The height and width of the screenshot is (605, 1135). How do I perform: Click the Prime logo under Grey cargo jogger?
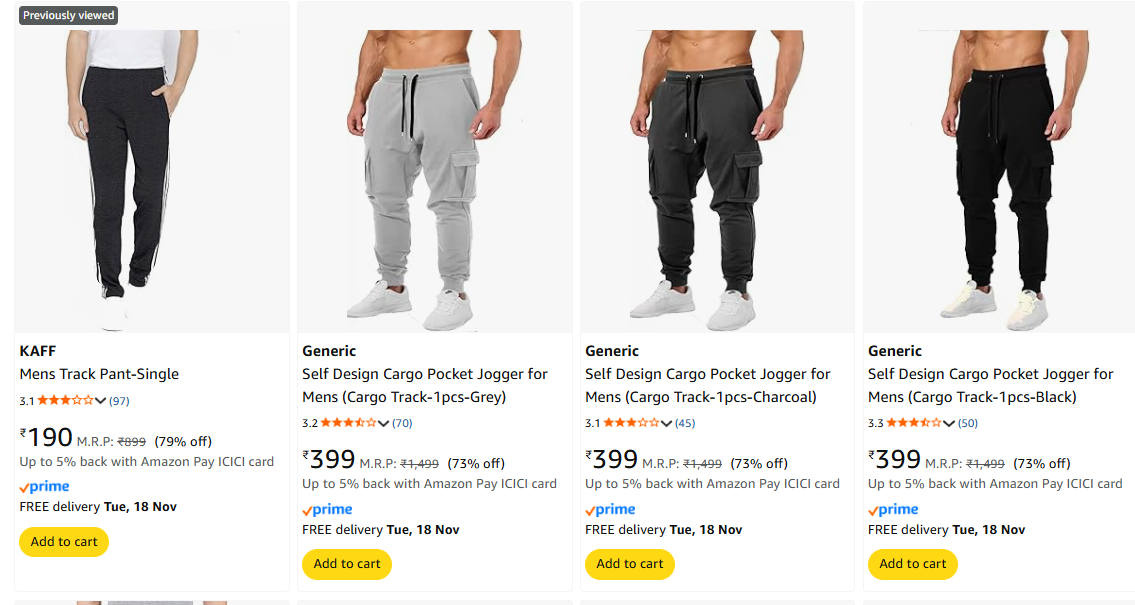(328, 510)
